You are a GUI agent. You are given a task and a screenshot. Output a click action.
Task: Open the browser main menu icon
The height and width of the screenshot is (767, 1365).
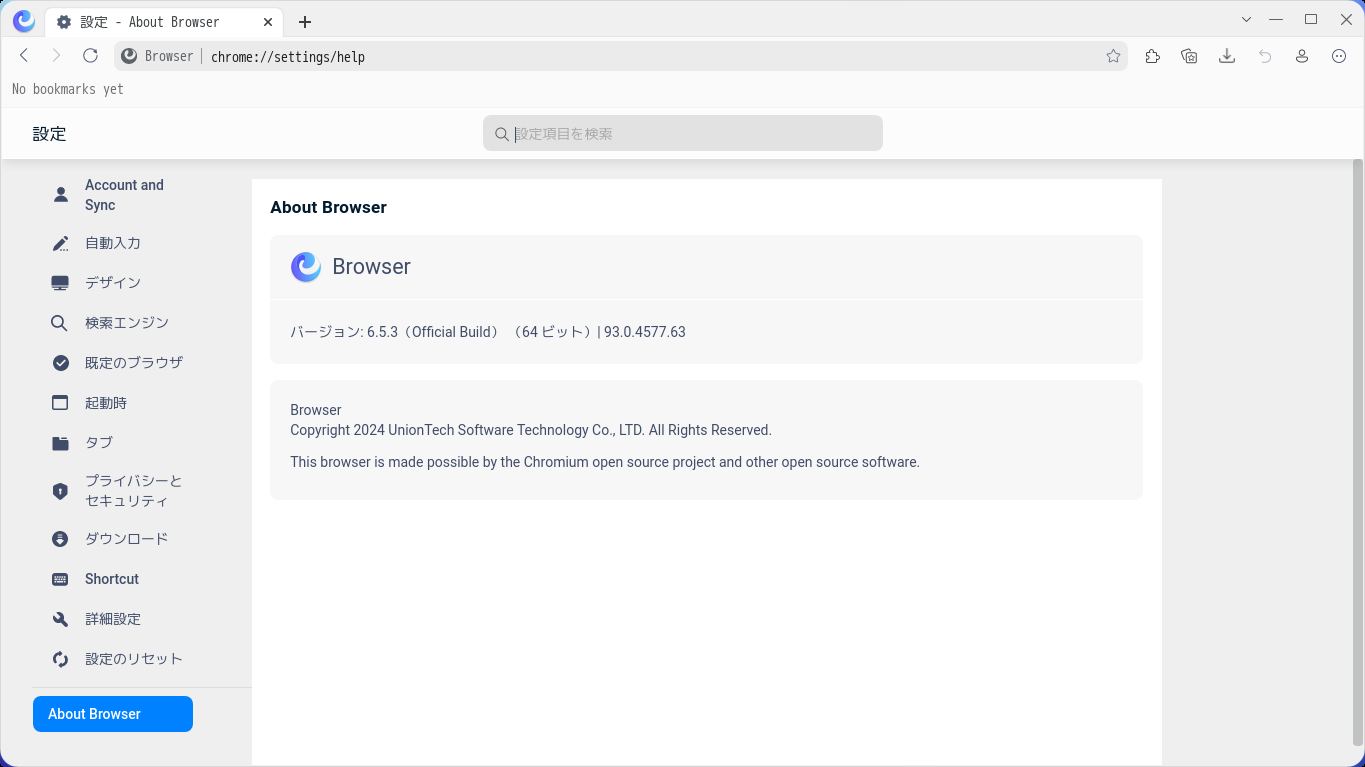[x=1339, y=56]
